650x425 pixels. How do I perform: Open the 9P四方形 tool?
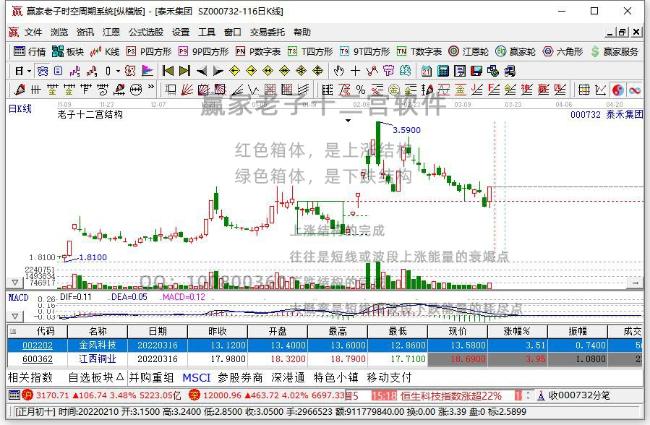[204, 51]
